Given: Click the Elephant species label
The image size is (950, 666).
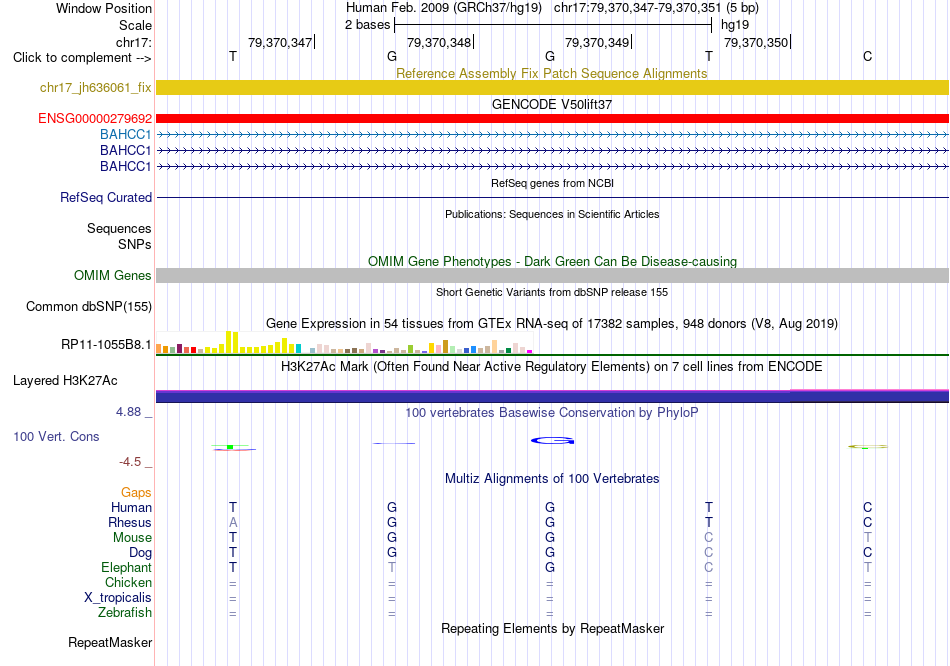Looking at the screenshot, I should tap(126, 567).
